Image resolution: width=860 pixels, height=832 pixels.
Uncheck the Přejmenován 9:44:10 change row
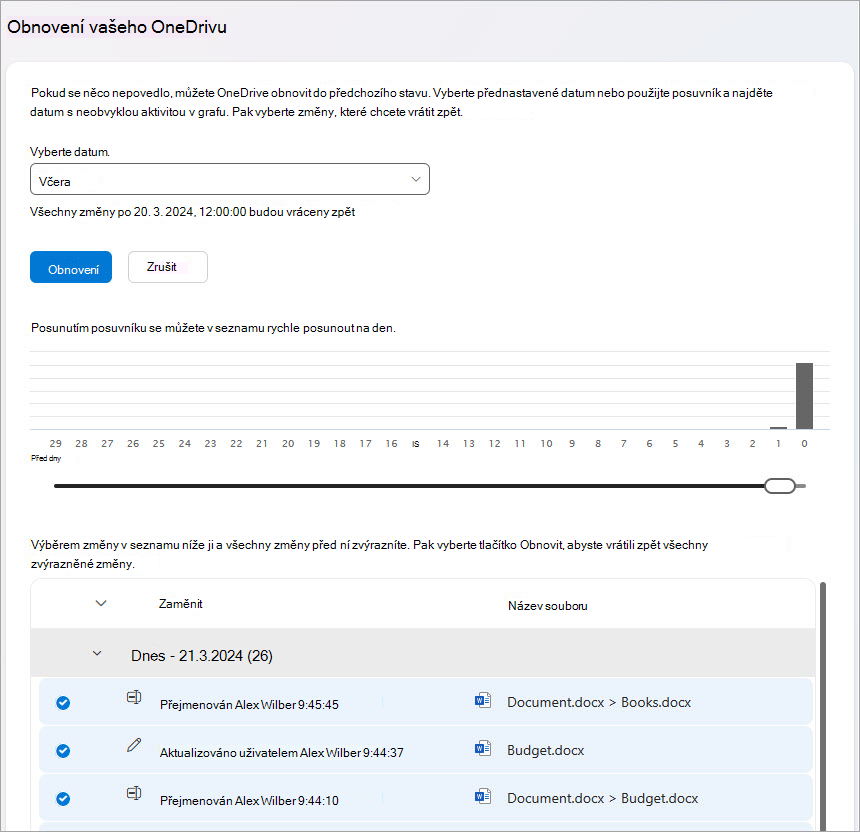coord(63,799)
